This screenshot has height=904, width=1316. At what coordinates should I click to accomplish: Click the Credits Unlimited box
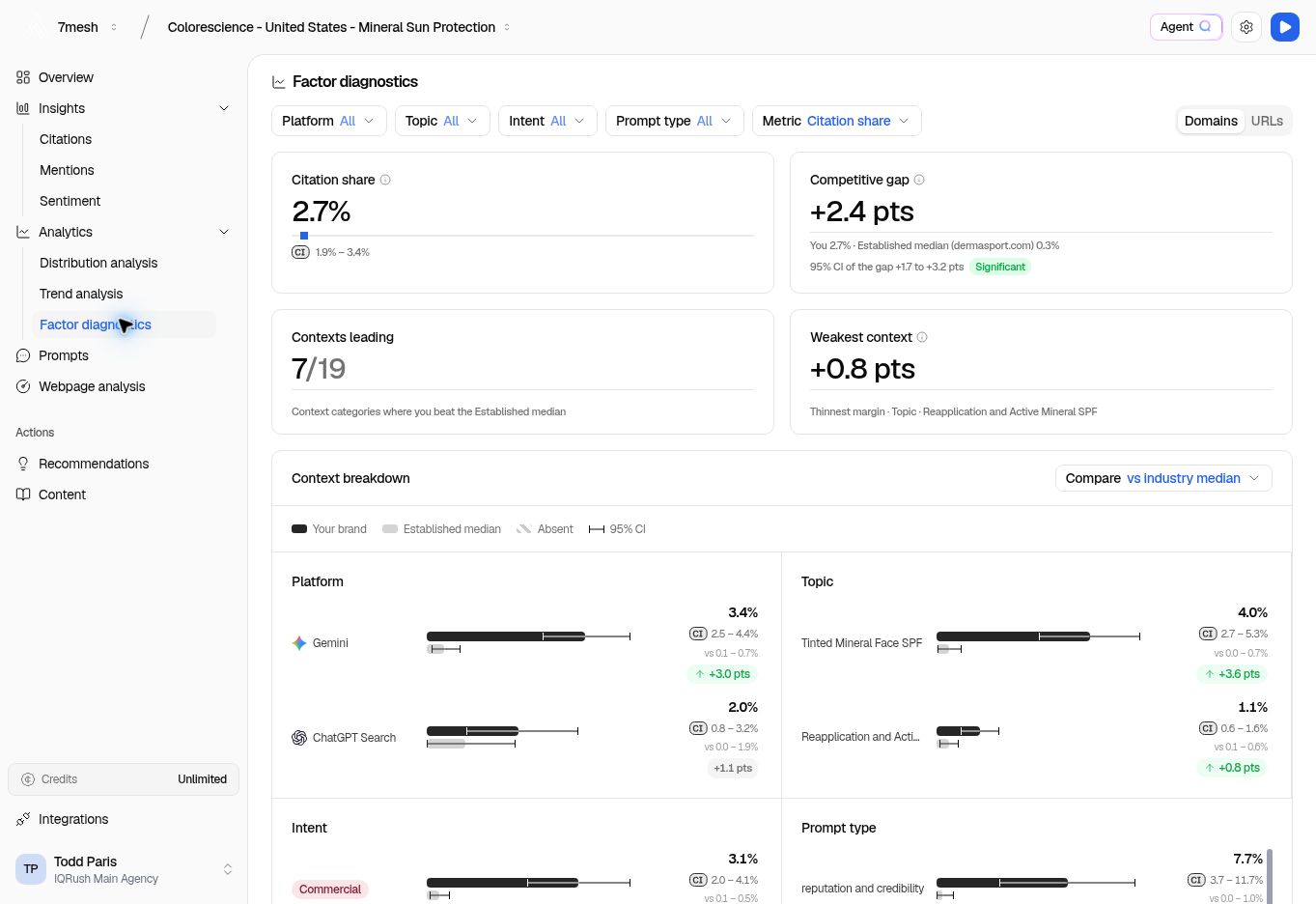point(124,779)
